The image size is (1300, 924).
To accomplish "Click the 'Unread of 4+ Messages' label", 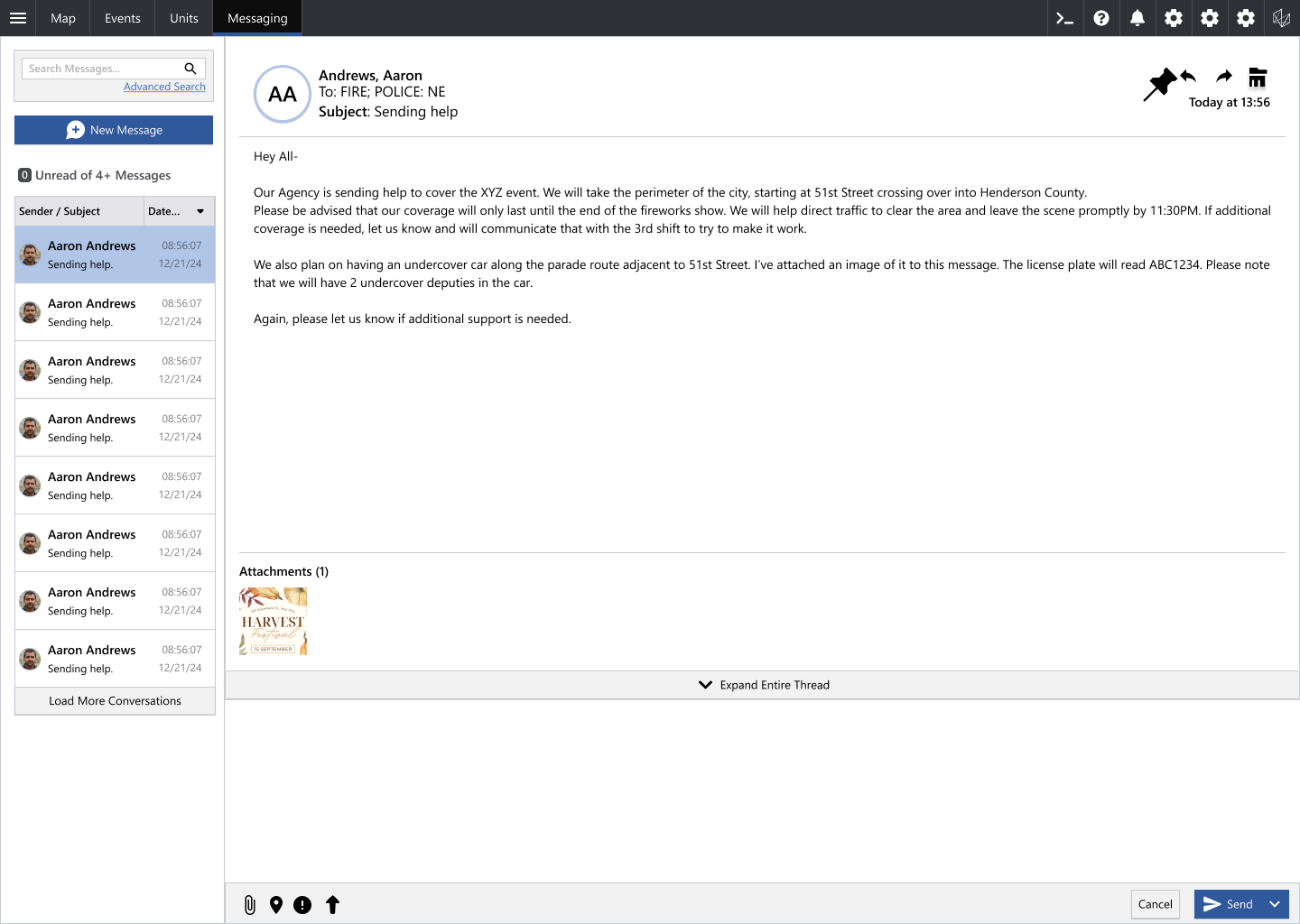I will 103,175.
